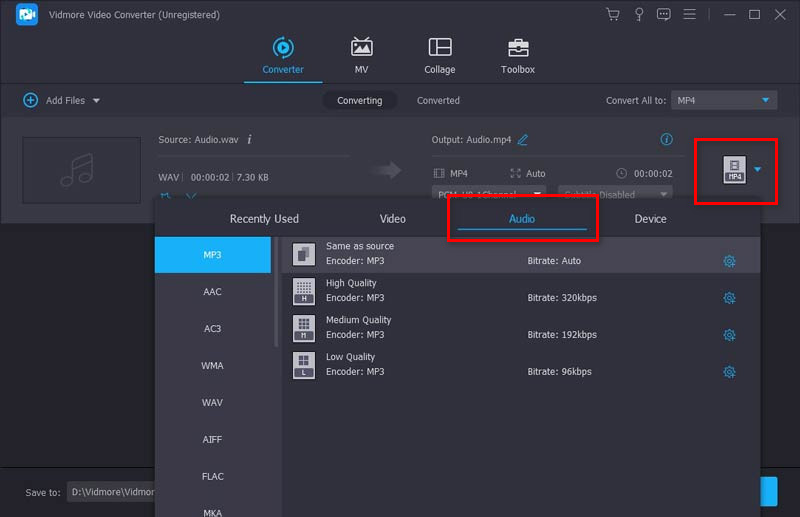Click the format list scrollbar
This screenshot has width=800, height=517.
(x=277, y=292)
